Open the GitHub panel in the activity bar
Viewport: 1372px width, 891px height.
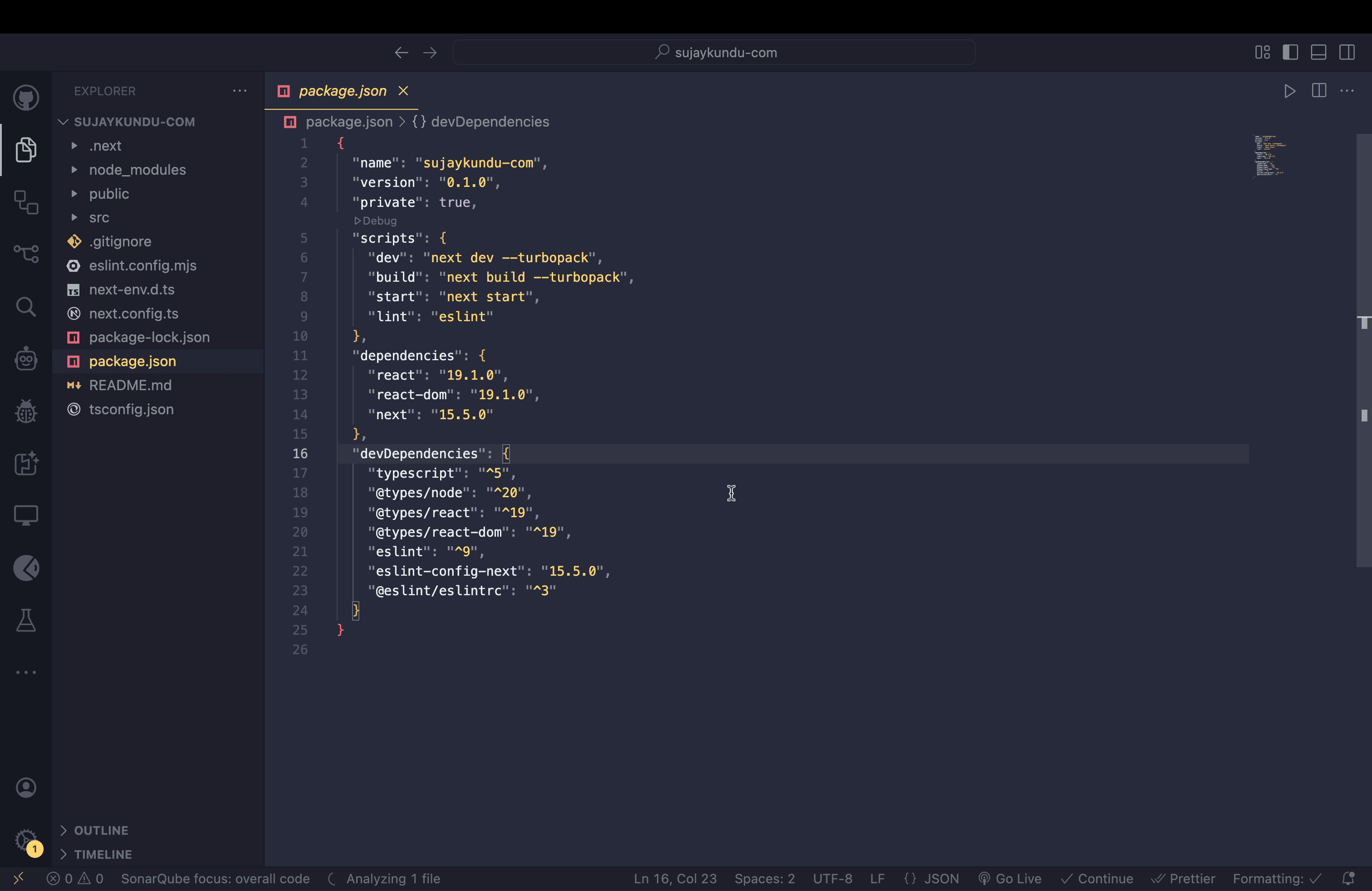pyautogui.click(x=26, y=98)
